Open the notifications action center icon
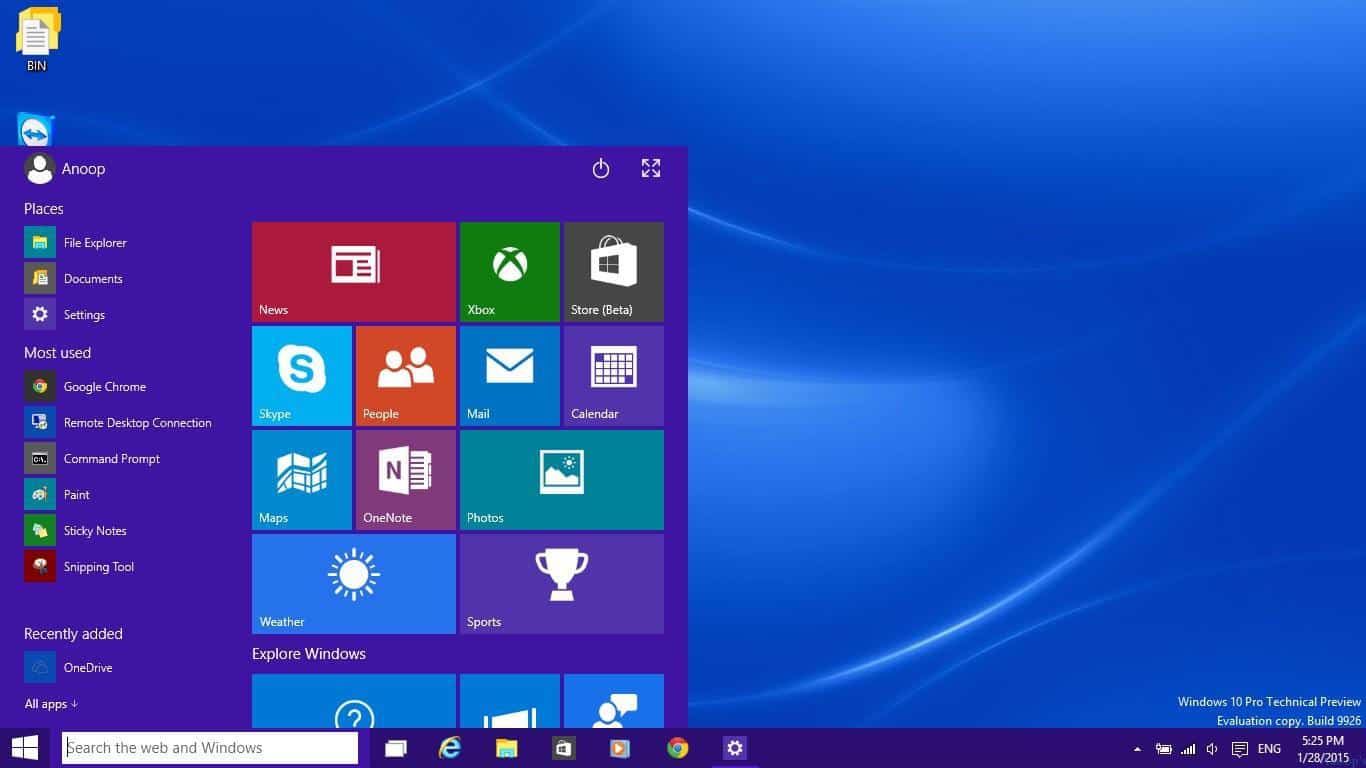This screenshot has height=768, width=1366. (x=1240, y=749)
